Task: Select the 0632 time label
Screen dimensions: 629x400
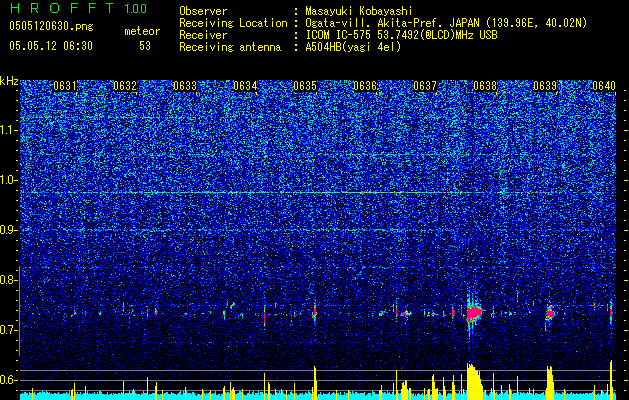Action: pos(125,86)
